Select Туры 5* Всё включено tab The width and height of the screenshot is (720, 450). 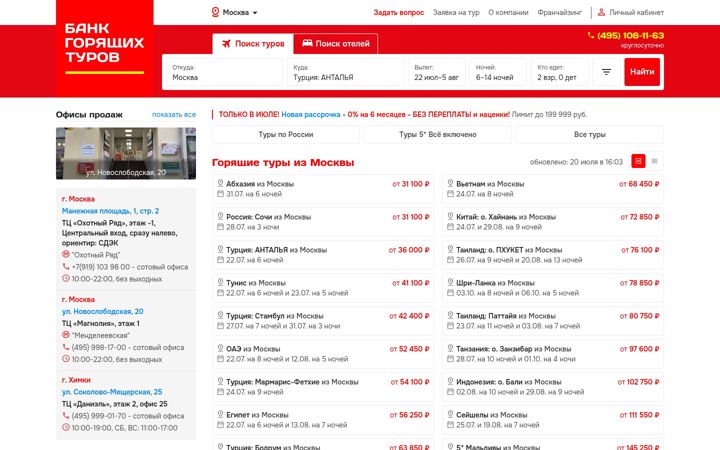pyautogui.click(x=438, y=135)
